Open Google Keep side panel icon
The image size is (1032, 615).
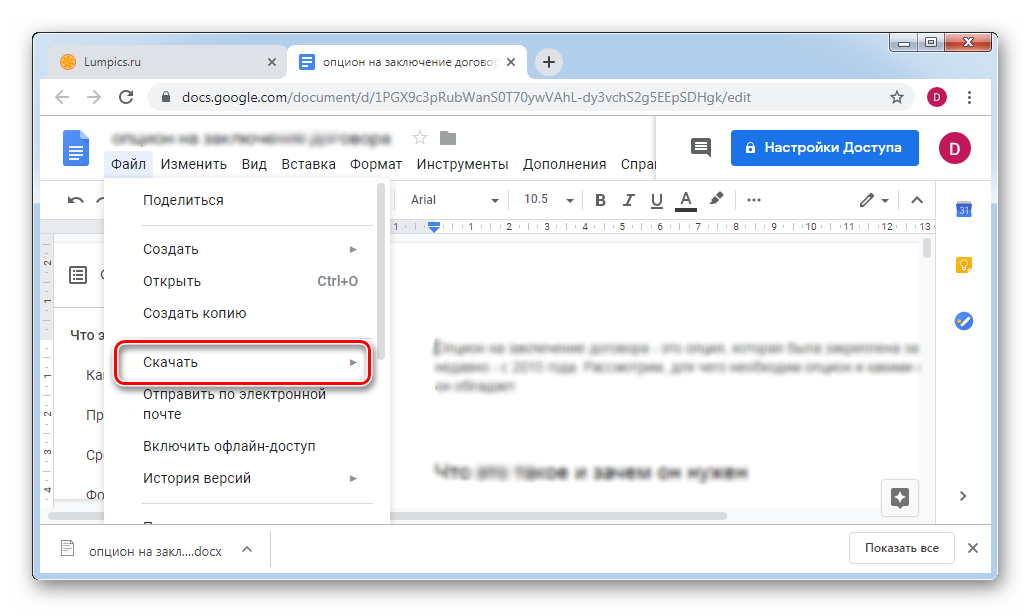963,265
